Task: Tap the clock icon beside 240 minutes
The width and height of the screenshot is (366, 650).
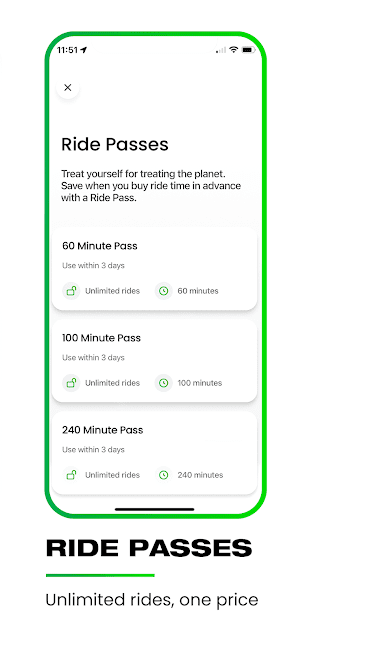Action: pos(164,475)
